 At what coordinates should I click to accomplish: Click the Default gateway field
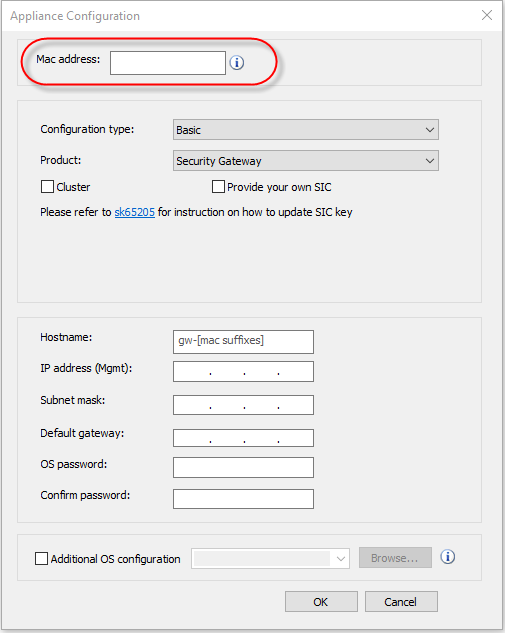243,438
